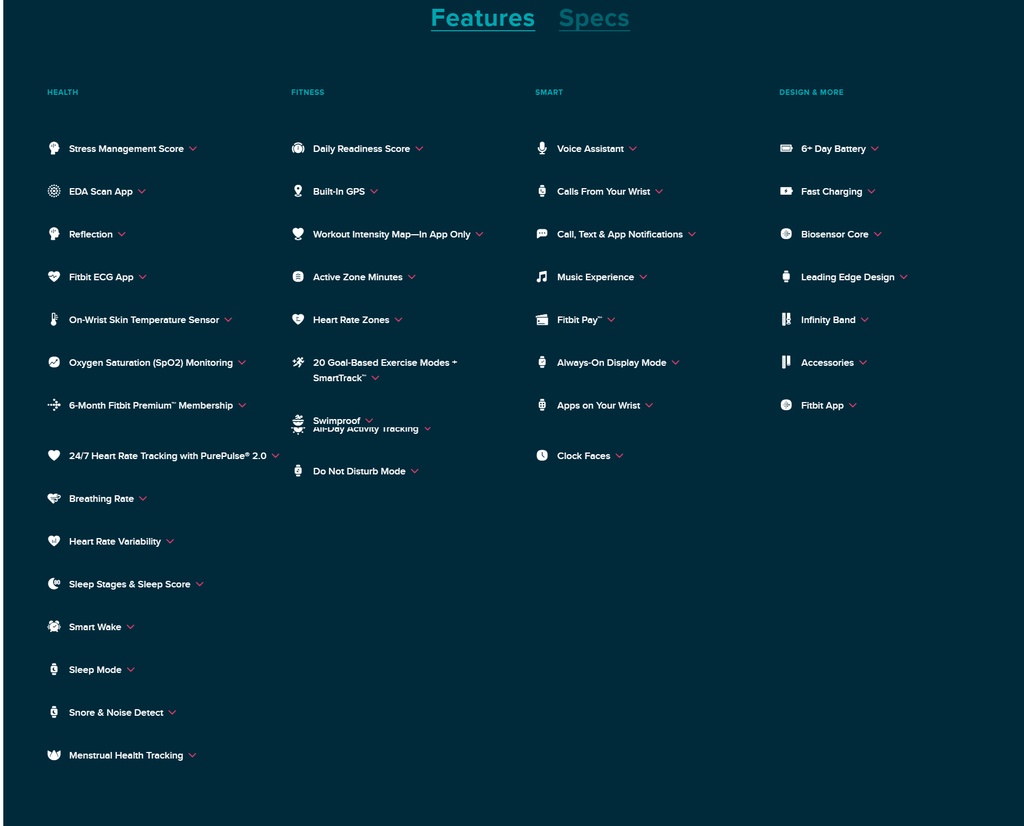Click the Fitbit Pay card icon

(542, 319)
